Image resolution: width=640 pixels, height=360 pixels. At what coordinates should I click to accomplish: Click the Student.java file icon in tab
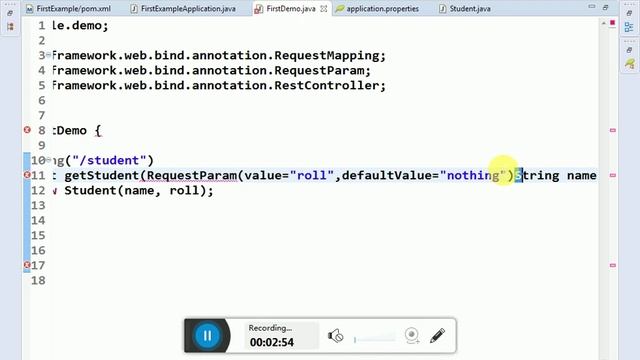[x=442, y=9]
